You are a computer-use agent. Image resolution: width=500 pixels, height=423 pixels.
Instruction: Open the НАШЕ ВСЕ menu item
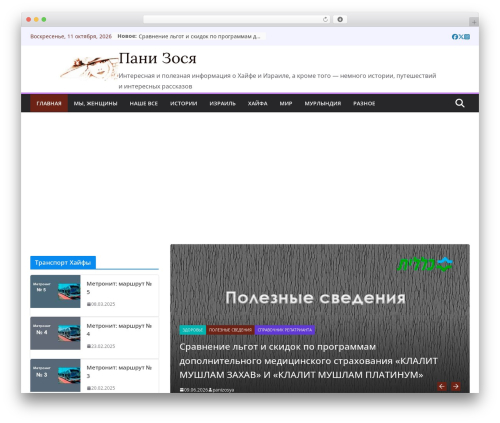(x=144, y=103)
